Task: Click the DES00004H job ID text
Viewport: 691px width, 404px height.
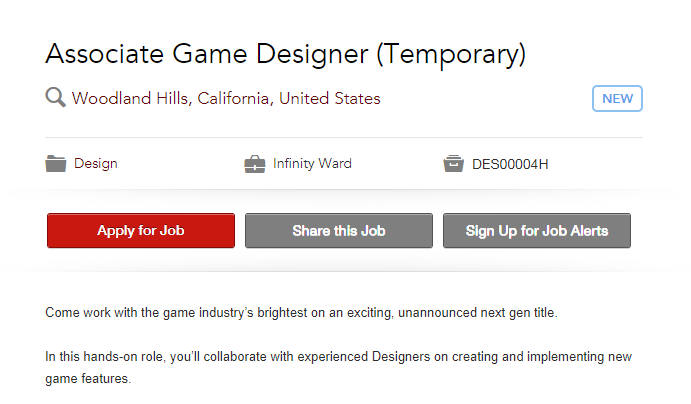Action: point(510,164)
